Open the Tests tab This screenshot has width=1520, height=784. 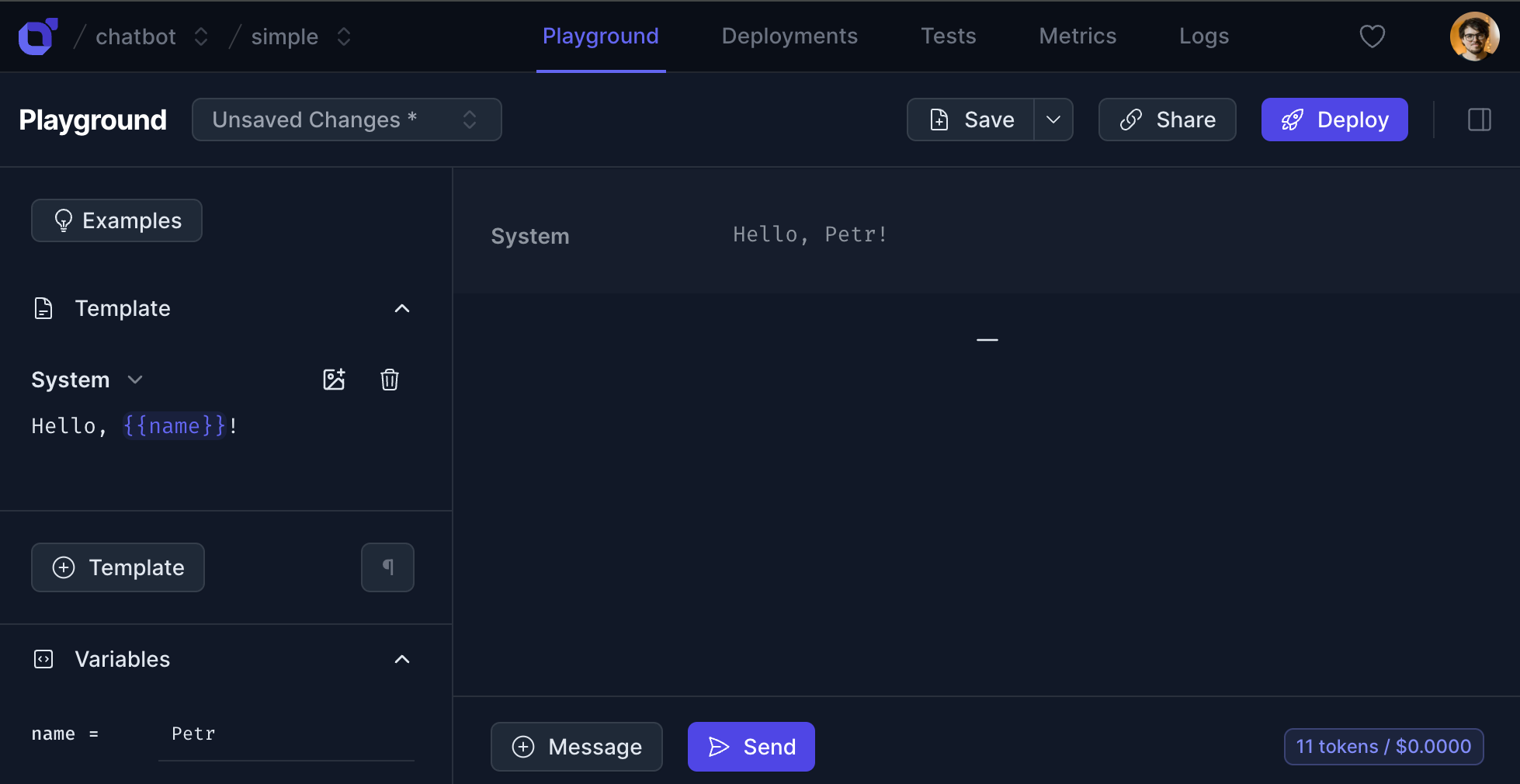949,36
